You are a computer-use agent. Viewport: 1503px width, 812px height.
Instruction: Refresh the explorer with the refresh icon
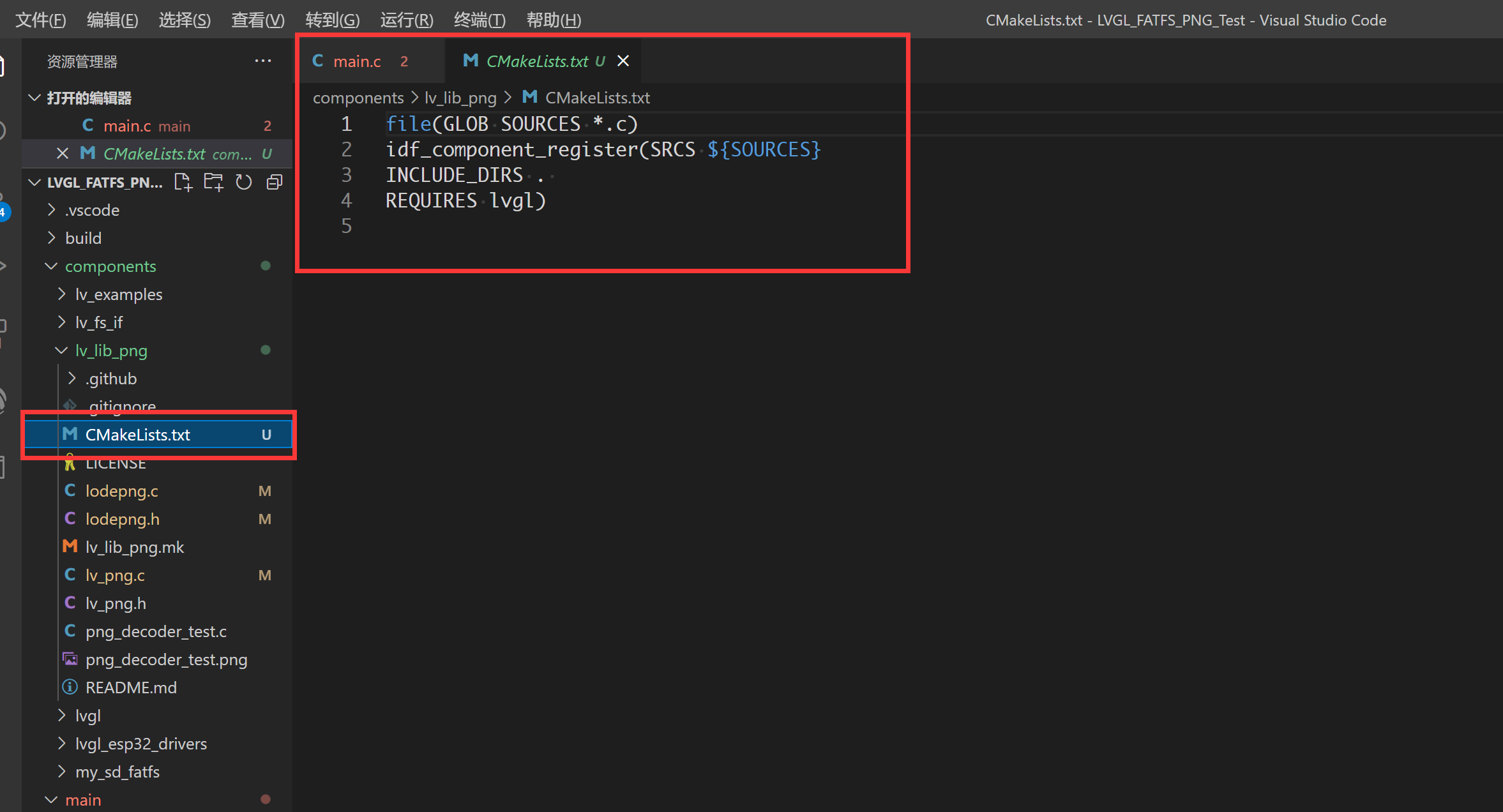[x=244, y=183]
